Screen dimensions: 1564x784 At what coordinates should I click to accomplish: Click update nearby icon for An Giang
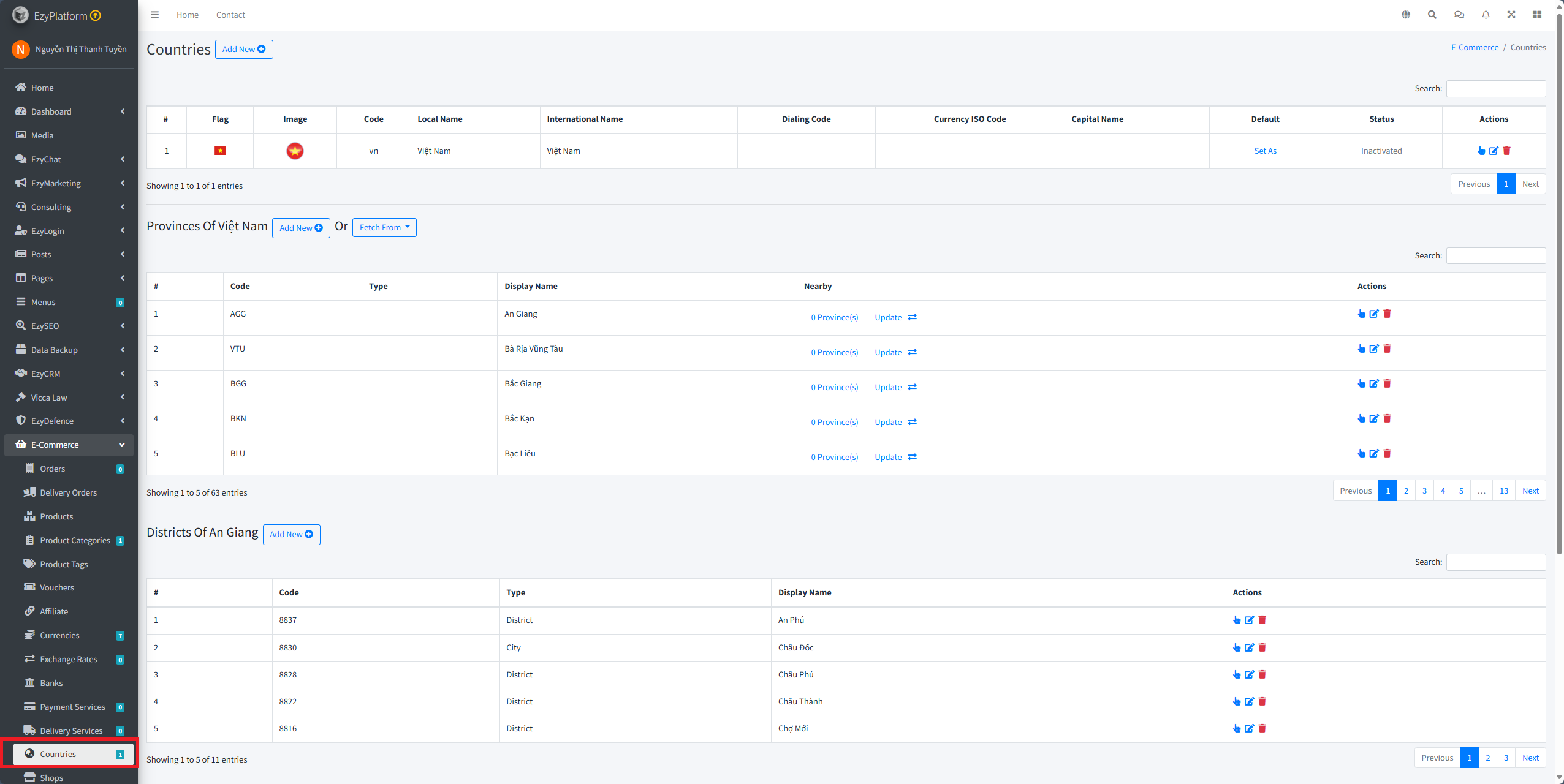coord(913,317)
